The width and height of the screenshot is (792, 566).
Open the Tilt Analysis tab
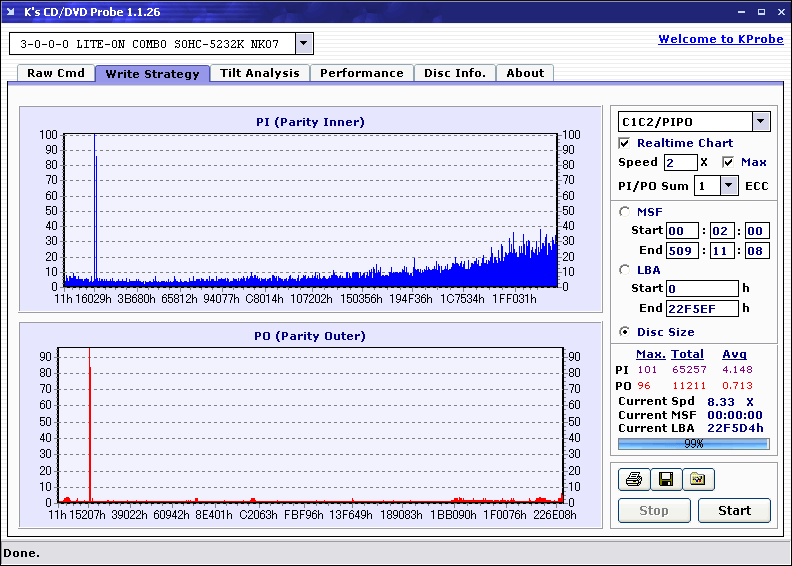point(259,73)
